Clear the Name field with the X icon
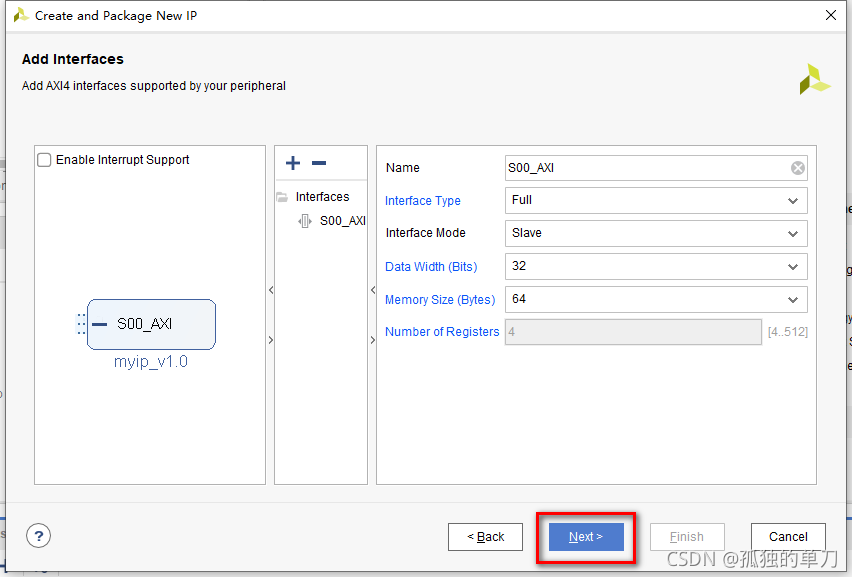 tap(798, 168)
